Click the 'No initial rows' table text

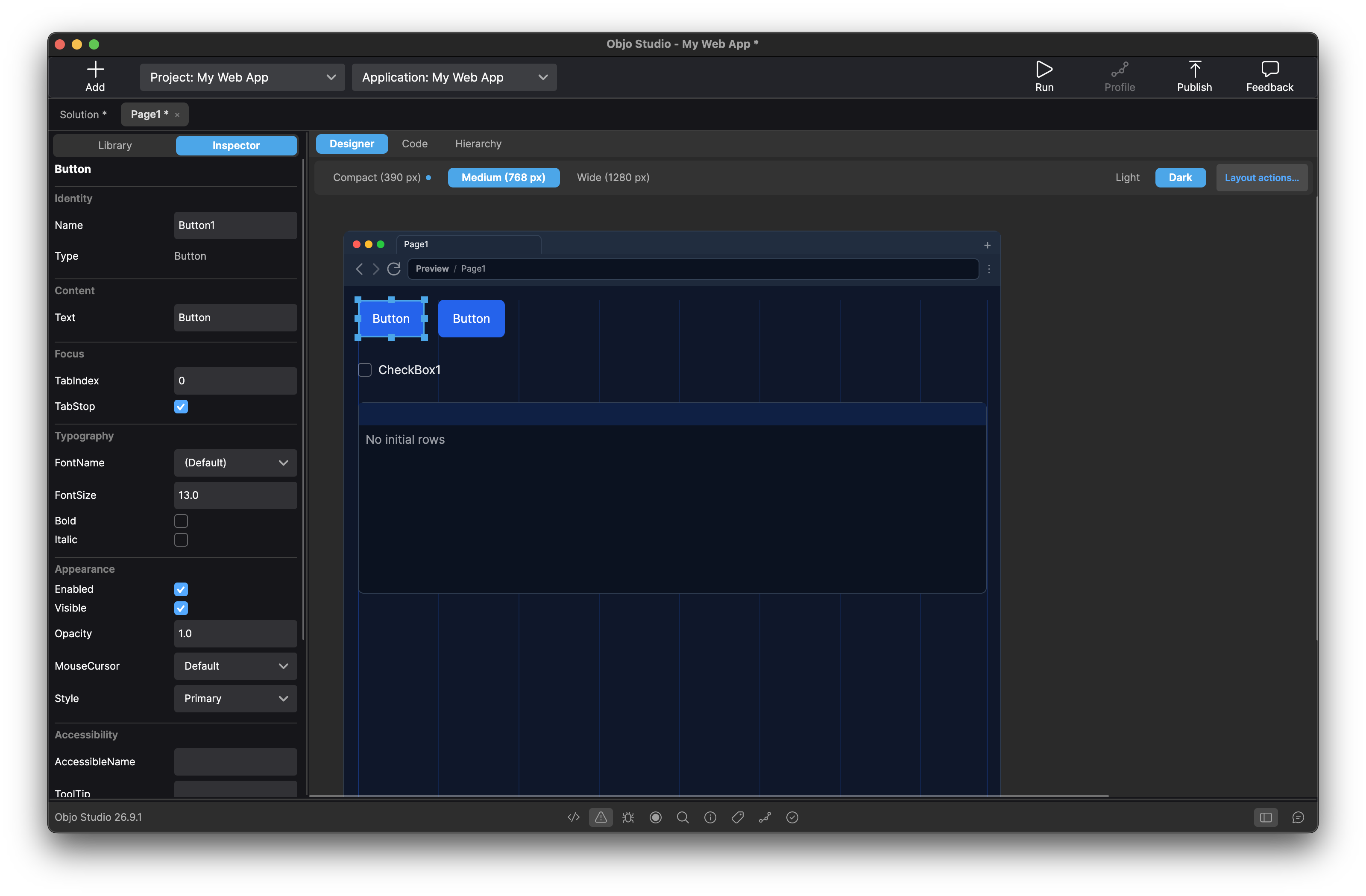405,440
